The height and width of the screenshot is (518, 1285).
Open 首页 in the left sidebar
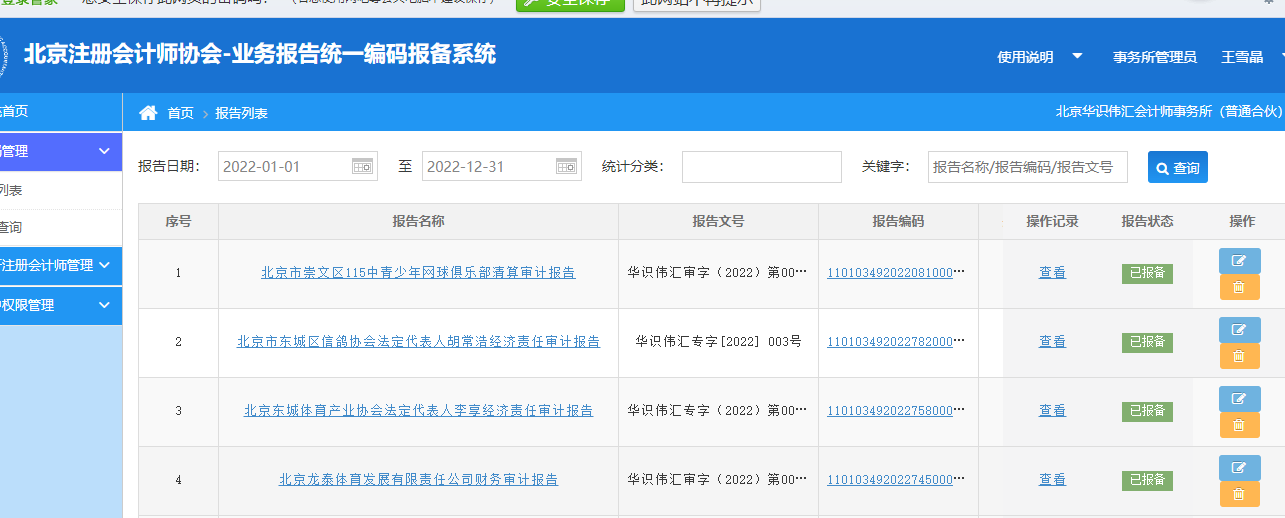coord(14,112)
